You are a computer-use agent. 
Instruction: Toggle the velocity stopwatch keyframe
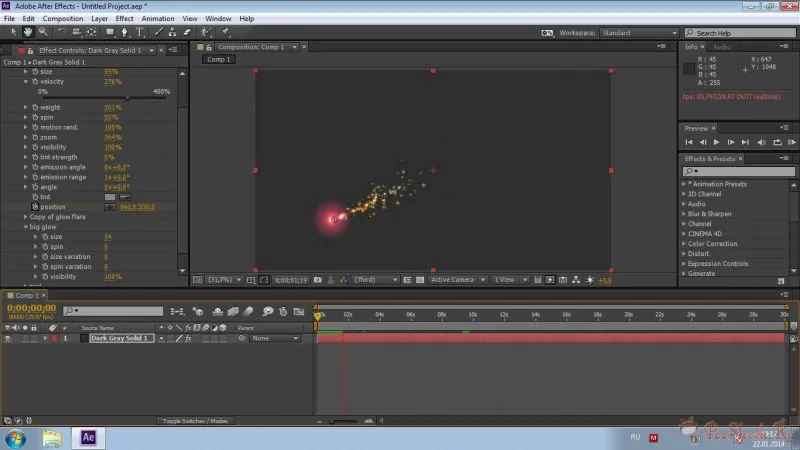[35, 82]
